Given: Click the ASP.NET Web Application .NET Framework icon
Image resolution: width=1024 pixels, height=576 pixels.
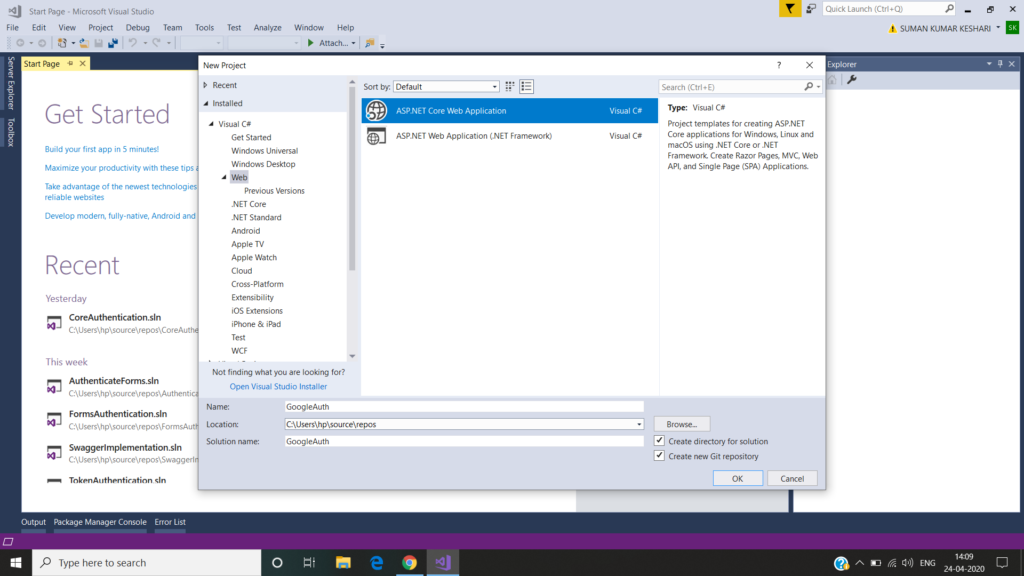Looking at the screenshot, I should click(376, 136).
